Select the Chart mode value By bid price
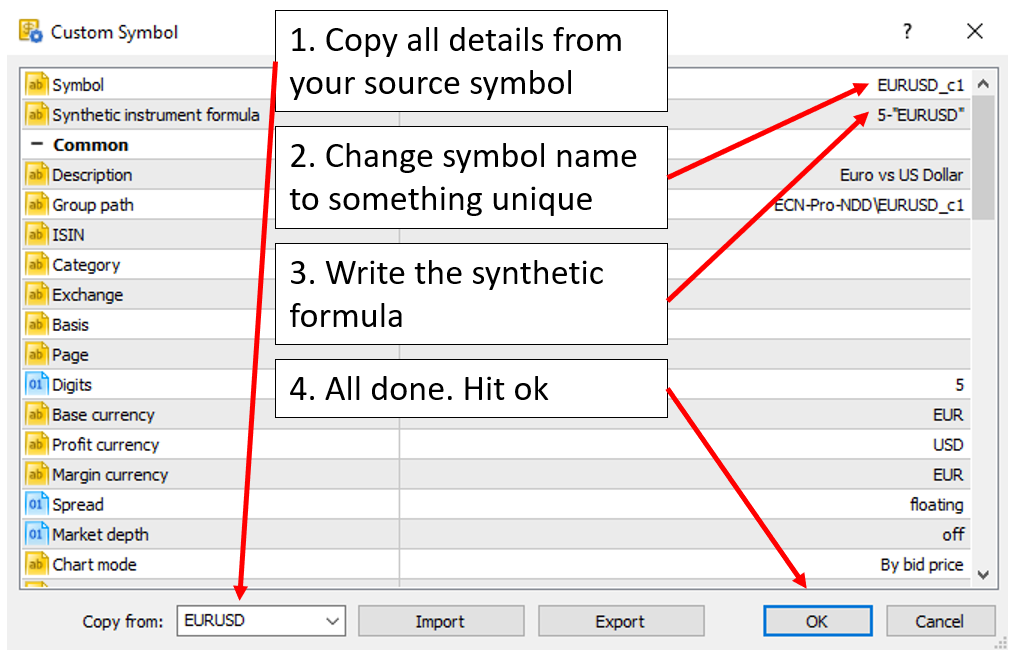1018x658 pixels. (x=921, y=565)
